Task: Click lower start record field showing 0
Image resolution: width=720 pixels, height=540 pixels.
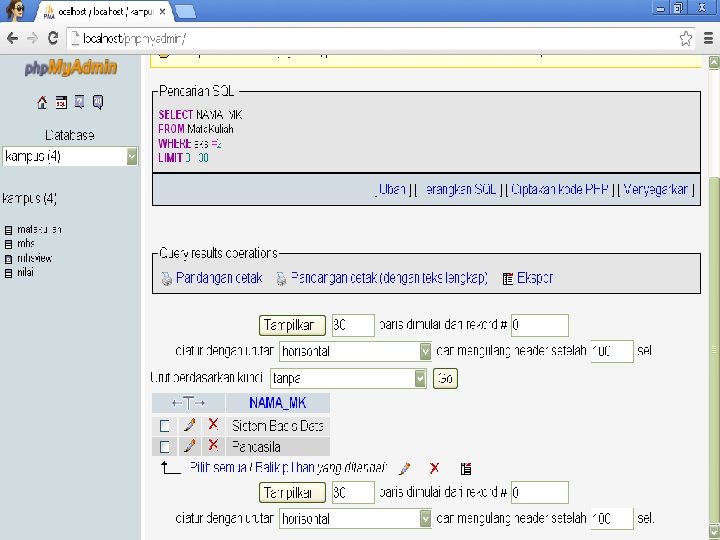Action: click(x=540, y=493)
